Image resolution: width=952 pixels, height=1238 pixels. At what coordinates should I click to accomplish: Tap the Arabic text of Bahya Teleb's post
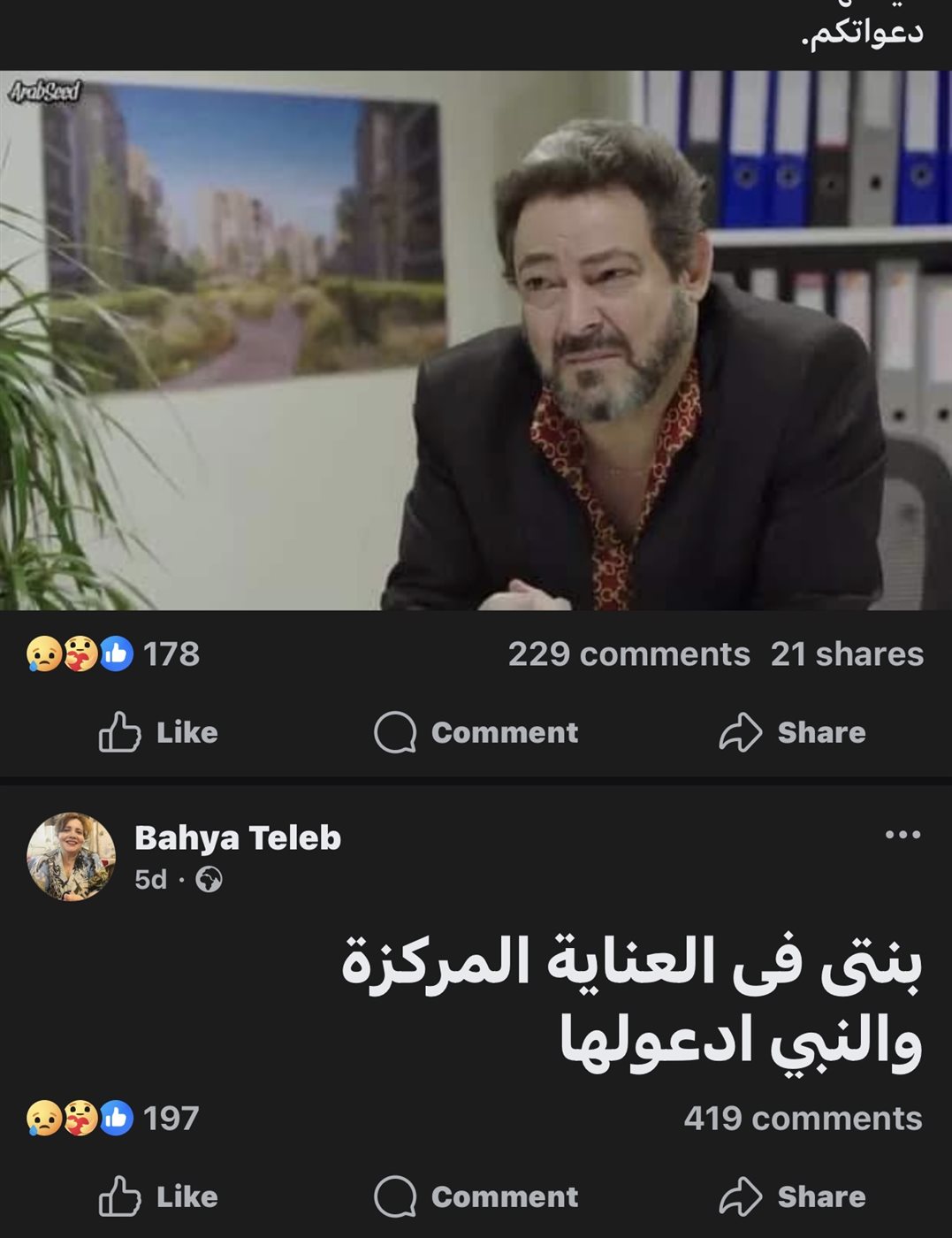coord(631,1002)
